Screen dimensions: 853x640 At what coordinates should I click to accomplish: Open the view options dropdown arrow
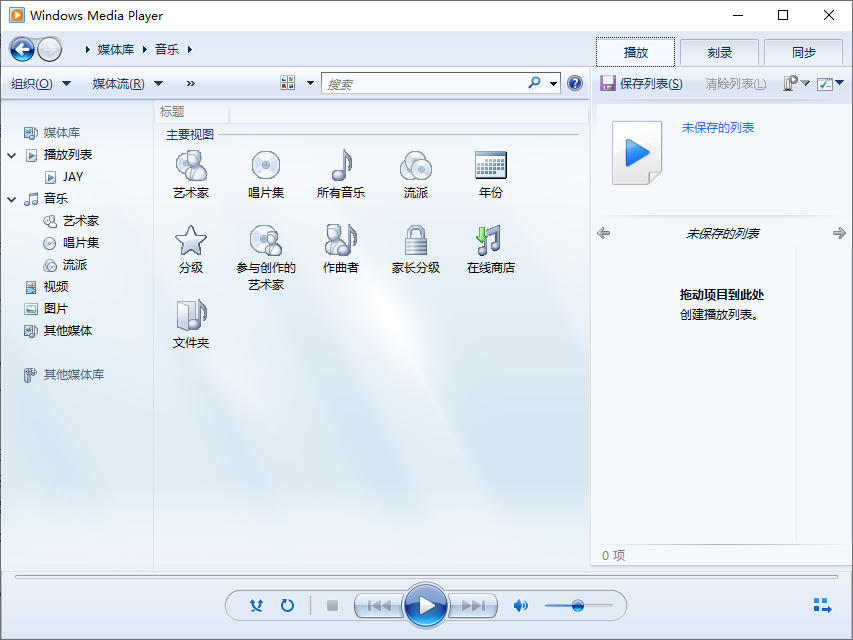click(310, 83)
